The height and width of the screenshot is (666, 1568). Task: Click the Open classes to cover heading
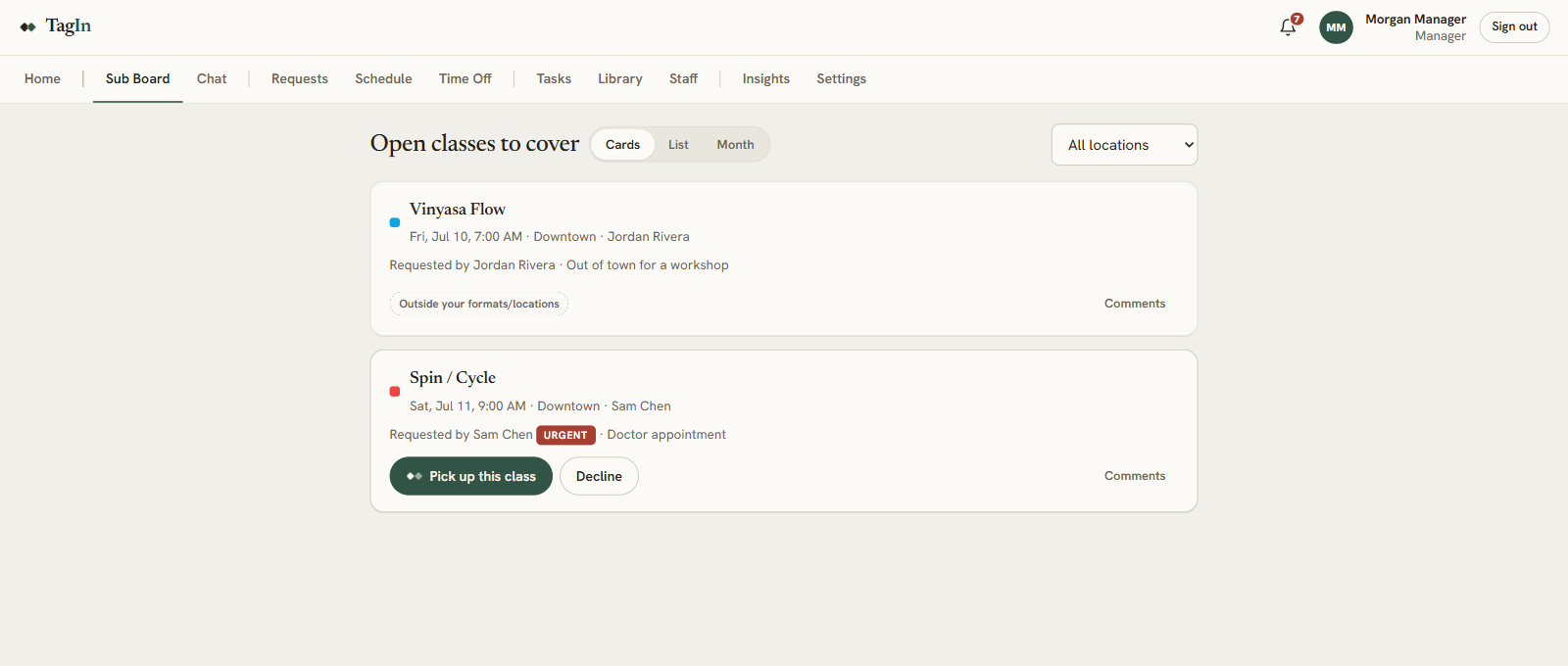click(474, 143)
